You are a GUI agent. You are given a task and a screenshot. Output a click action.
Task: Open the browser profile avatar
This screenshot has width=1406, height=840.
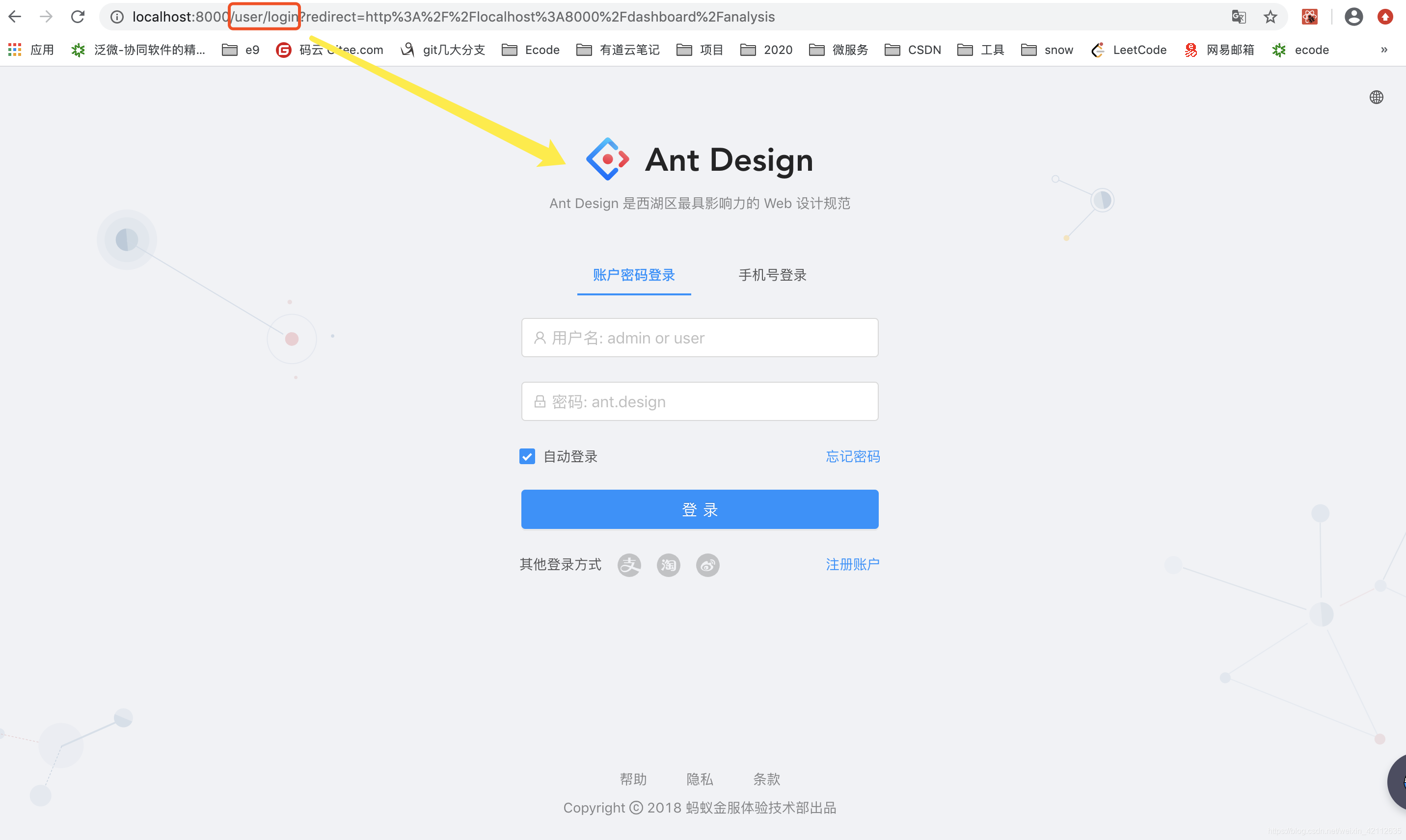(1353, 17)
